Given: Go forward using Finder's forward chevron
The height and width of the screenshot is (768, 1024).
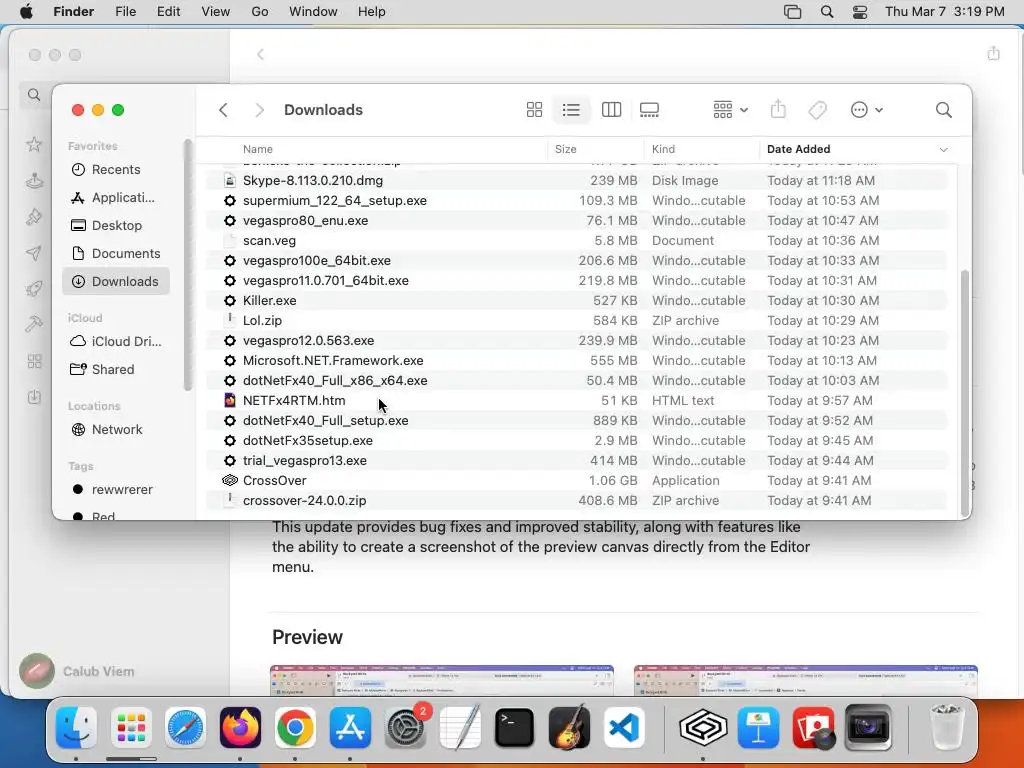Looking at the screenshot, I should [259, 110].
